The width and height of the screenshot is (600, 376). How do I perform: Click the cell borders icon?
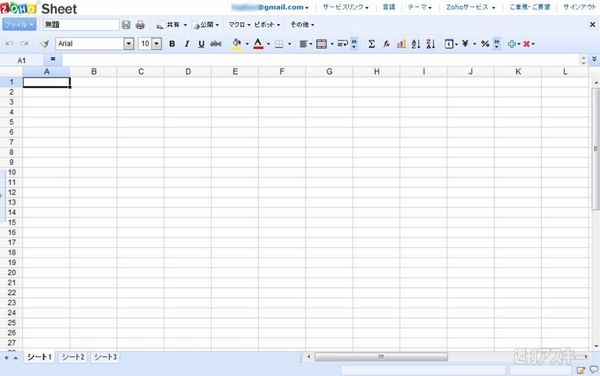tap(279, 44)
